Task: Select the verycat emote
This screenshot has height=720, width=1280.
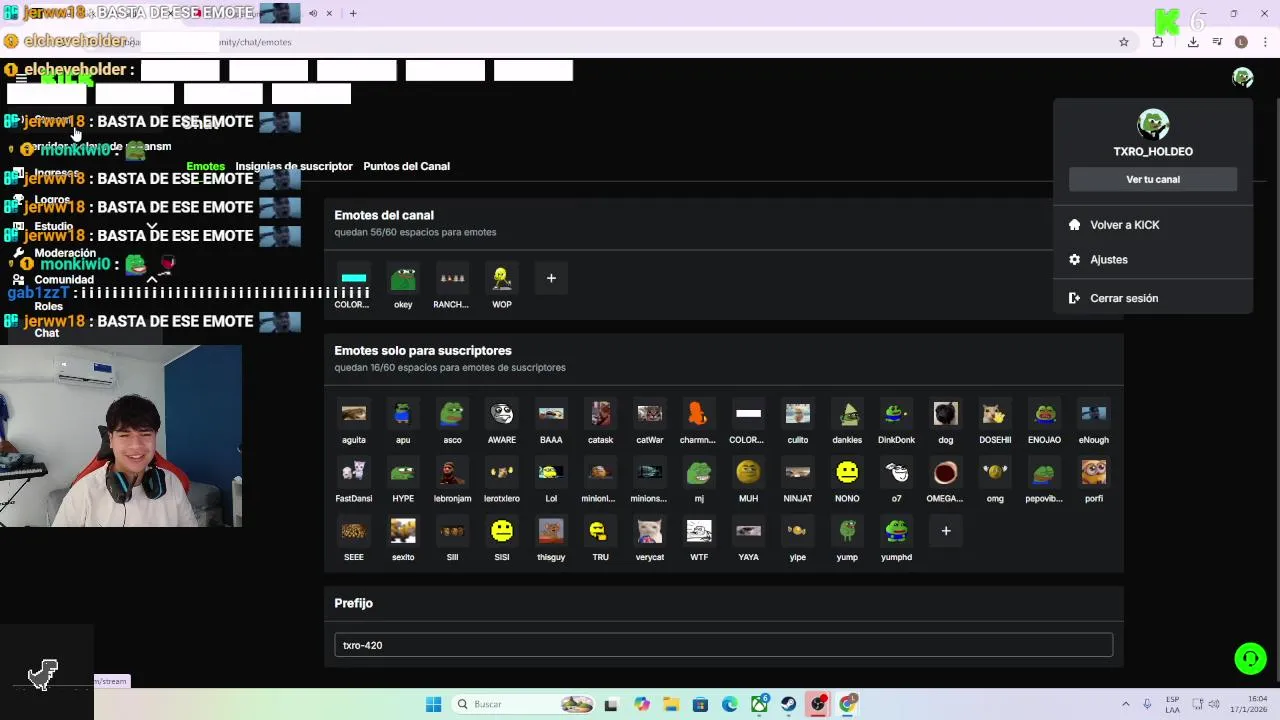Action: tap(650, 531)
